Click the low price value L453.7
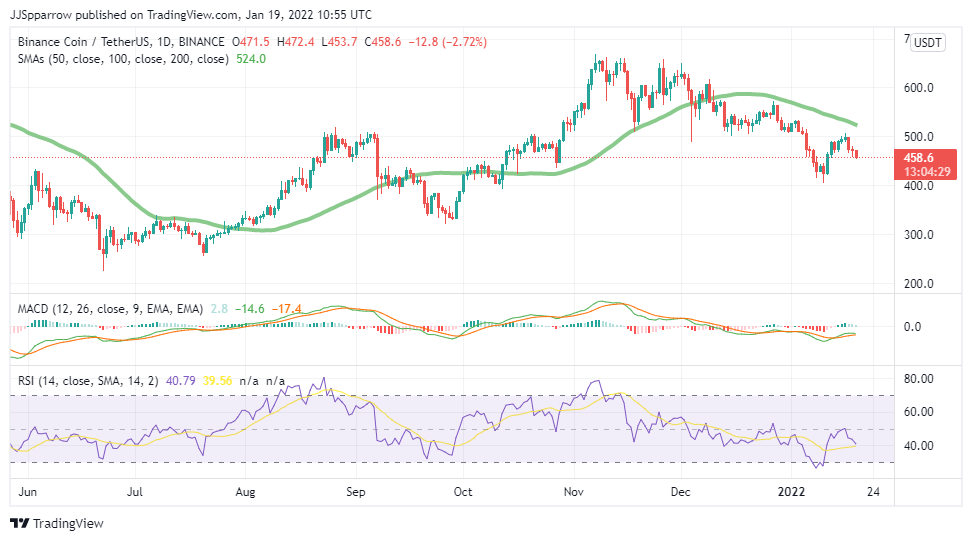972x541 pixels. click(339, 42)
